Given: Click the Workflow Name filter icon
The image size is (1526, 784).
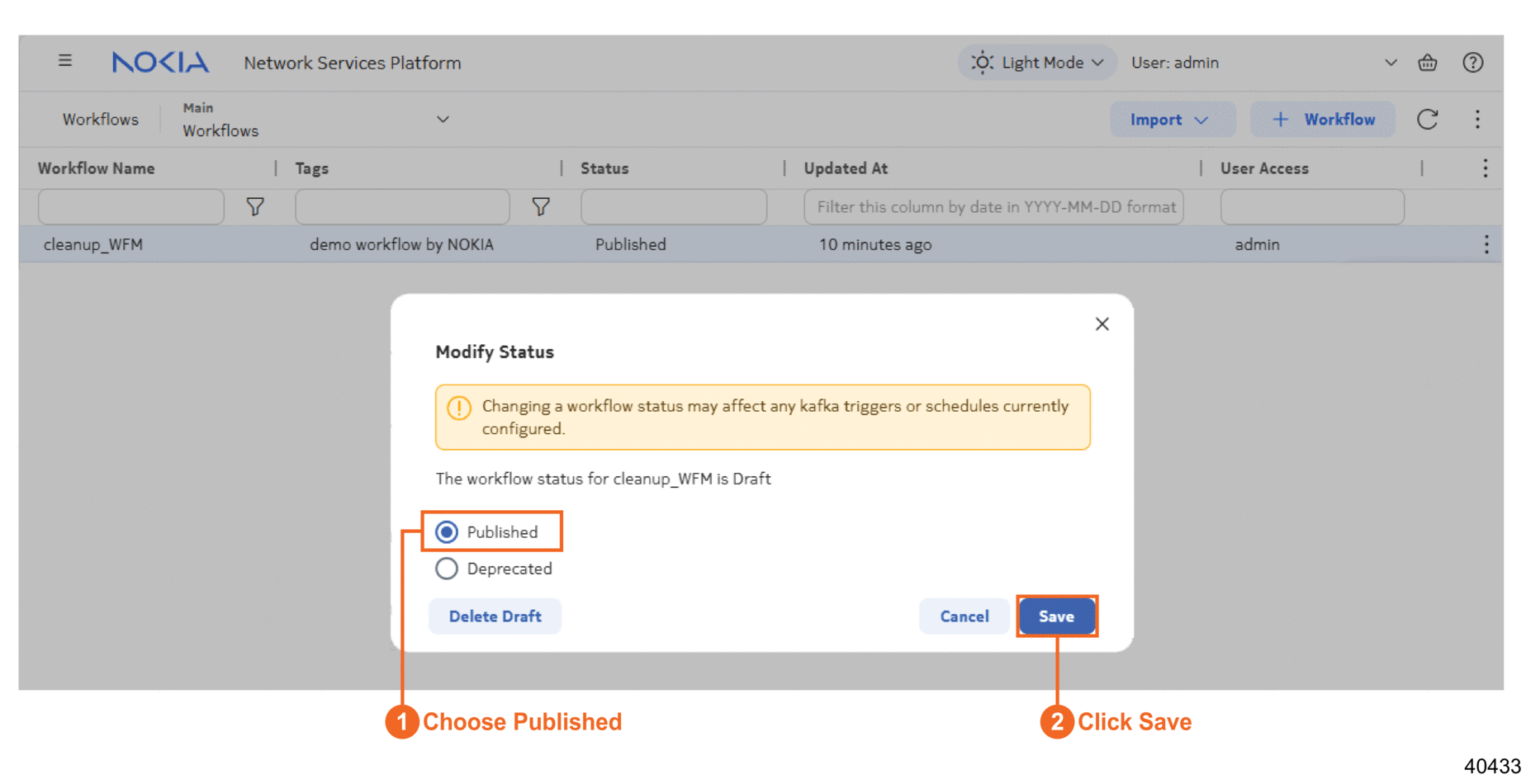Looking at the screenshot, I should pyautogui.click(x=255, y=207).
